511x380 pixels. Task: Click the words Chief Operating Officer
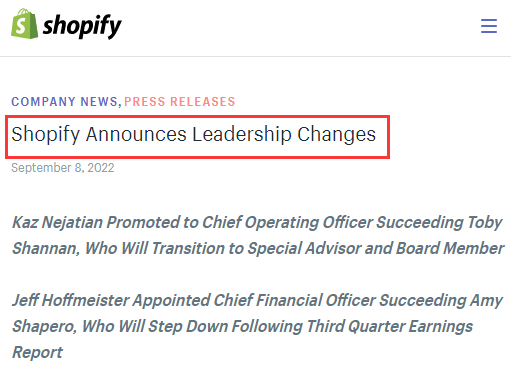click(x=287, y=222)
